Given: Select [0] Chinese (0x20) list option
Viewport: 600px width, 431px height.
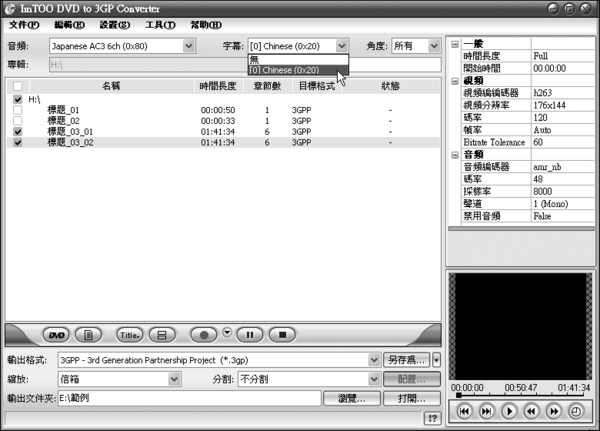Looking at the screenshot, I should tap(298, 70).
